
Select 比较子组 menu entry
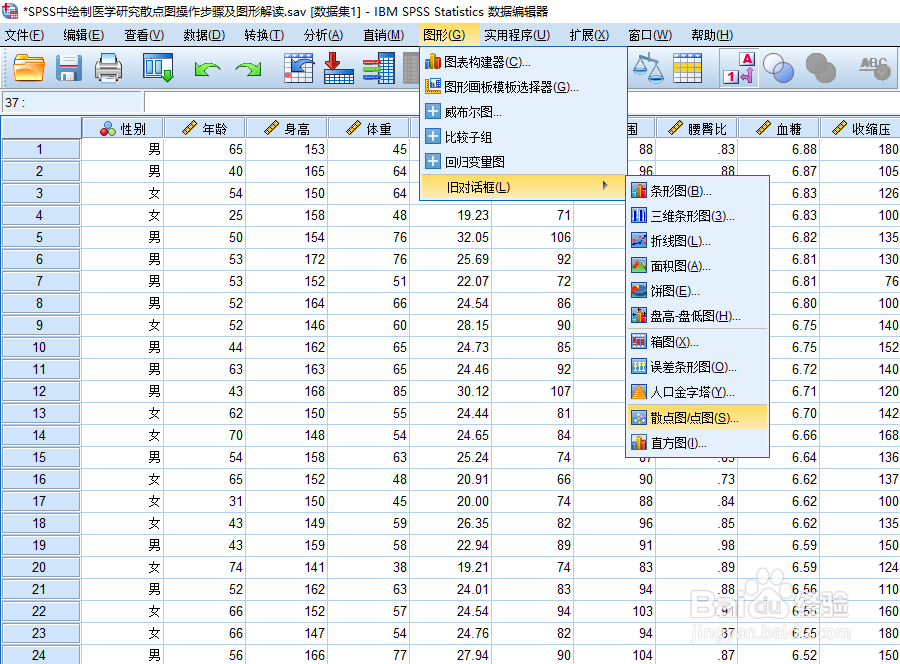[x=523, y=137]
